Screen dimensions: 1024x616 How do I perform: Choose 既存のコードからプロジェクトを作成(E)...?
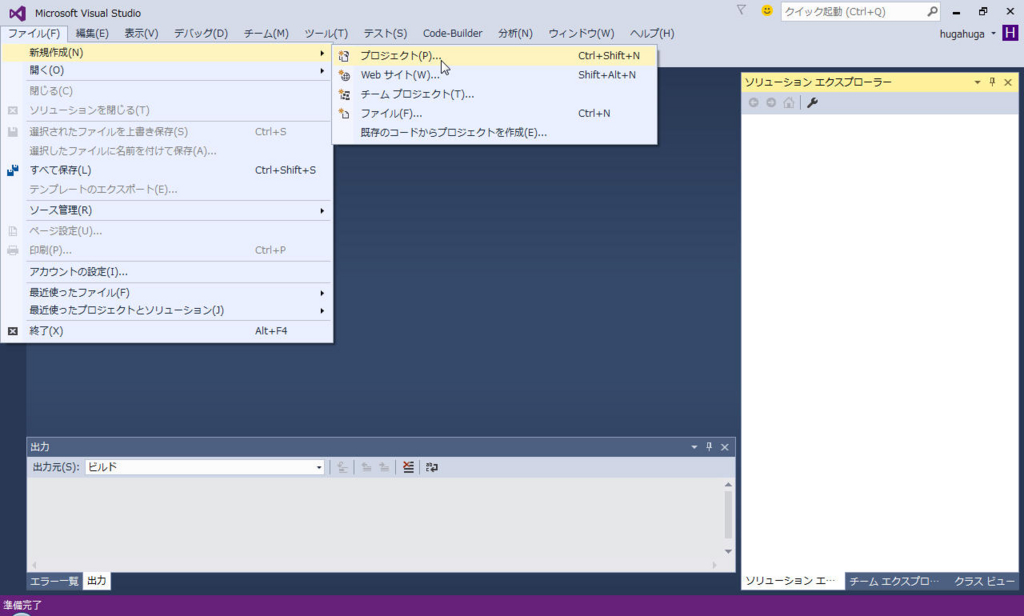(494, 133)
